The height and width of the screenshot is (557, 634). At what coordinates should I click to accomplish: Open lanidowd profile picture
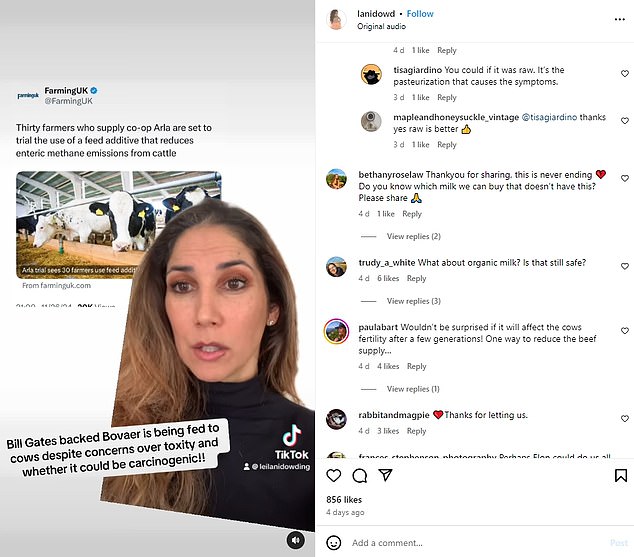(336, 19)
